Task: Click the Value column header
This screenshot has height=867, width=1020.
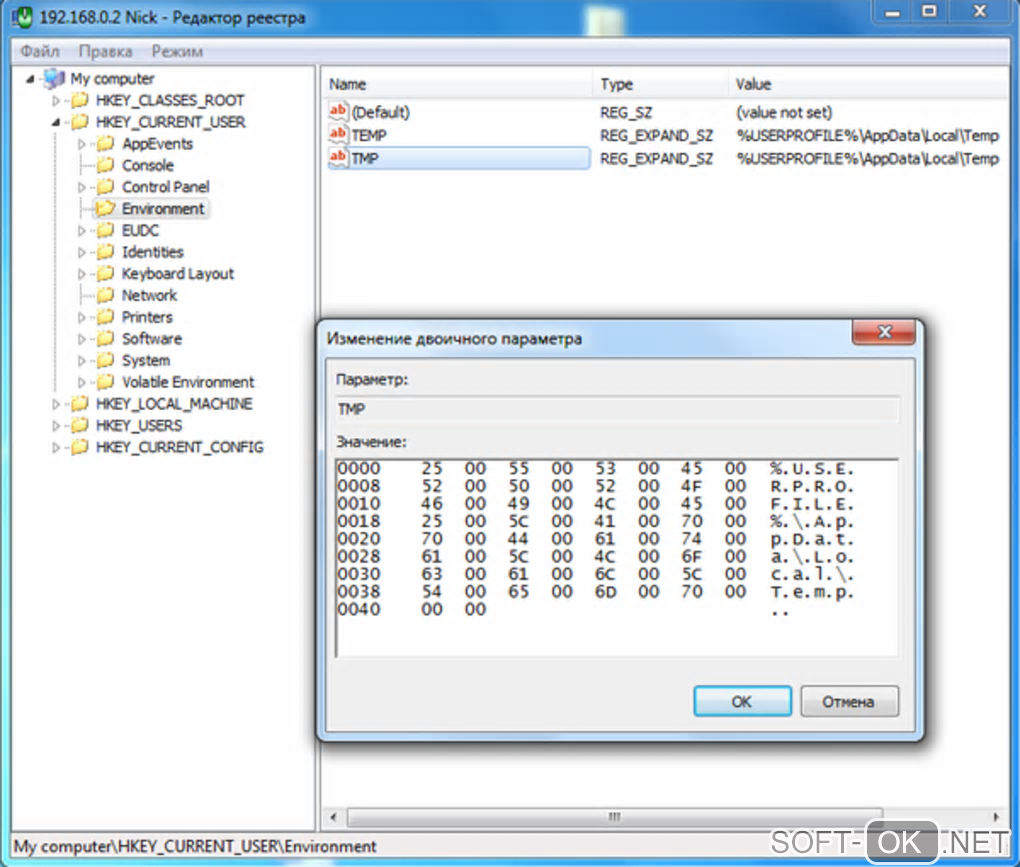Action: pos(868,84)
